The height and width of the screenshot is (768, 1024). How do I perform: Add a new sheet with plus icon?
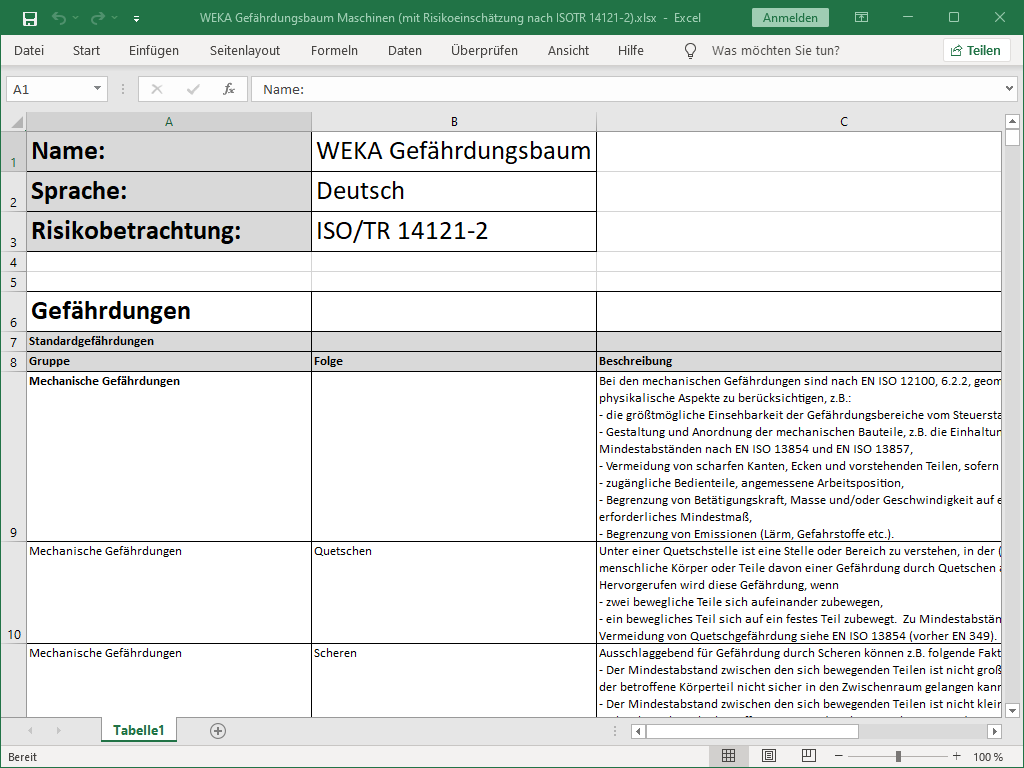point(218,731)
